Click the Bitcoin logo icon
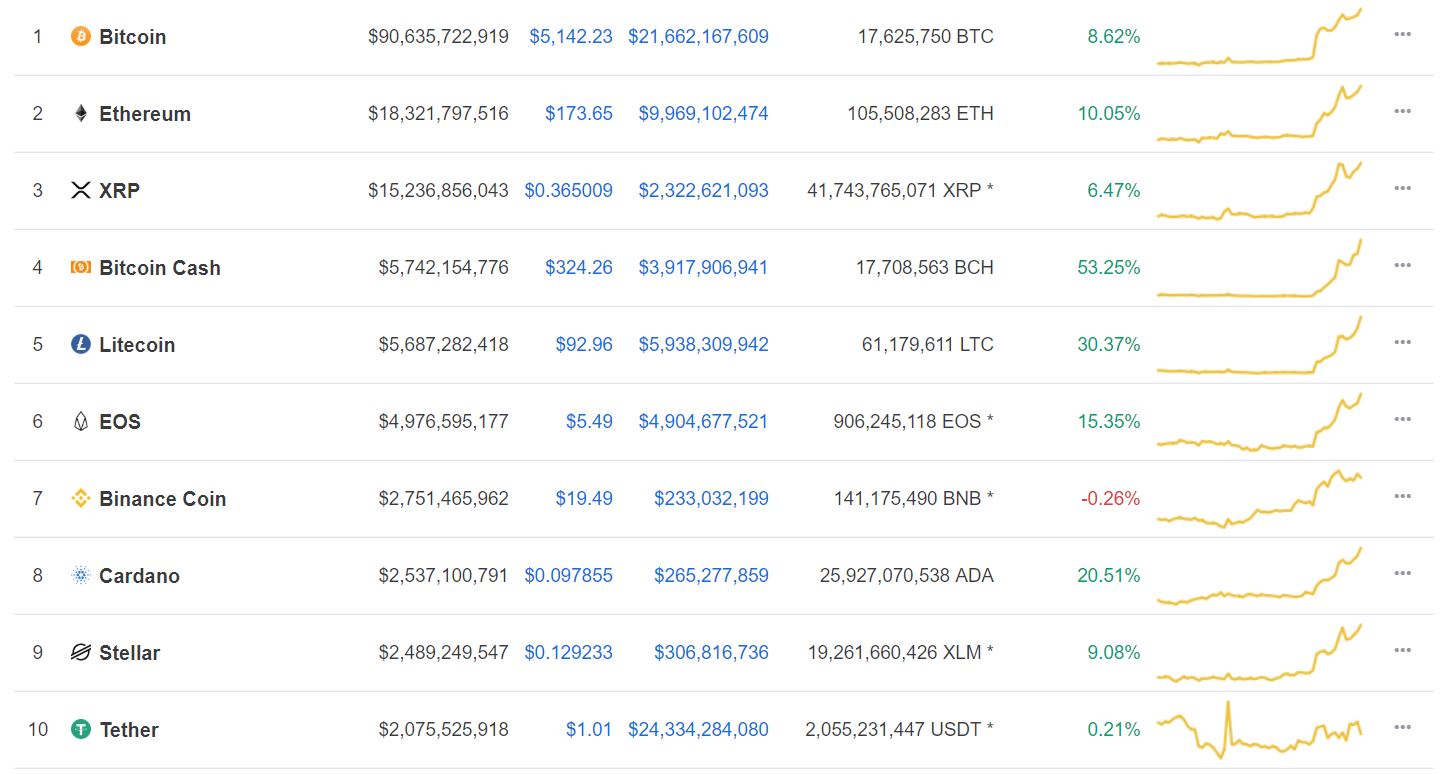Viewport: 1443px width, 775px height. [81, 36]
